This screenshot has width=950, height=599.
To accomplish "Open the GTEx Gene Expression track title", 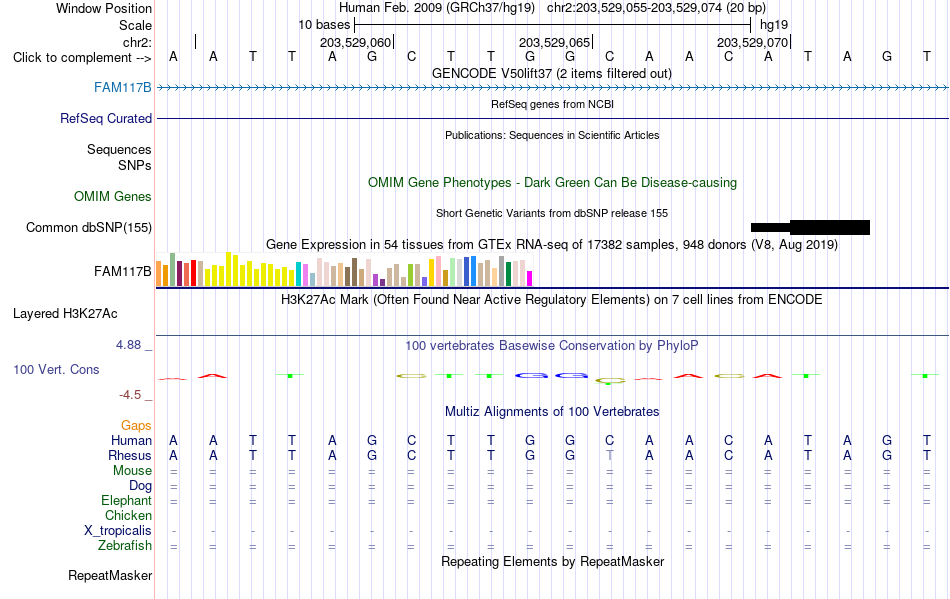I will click(x=552, y=245).
